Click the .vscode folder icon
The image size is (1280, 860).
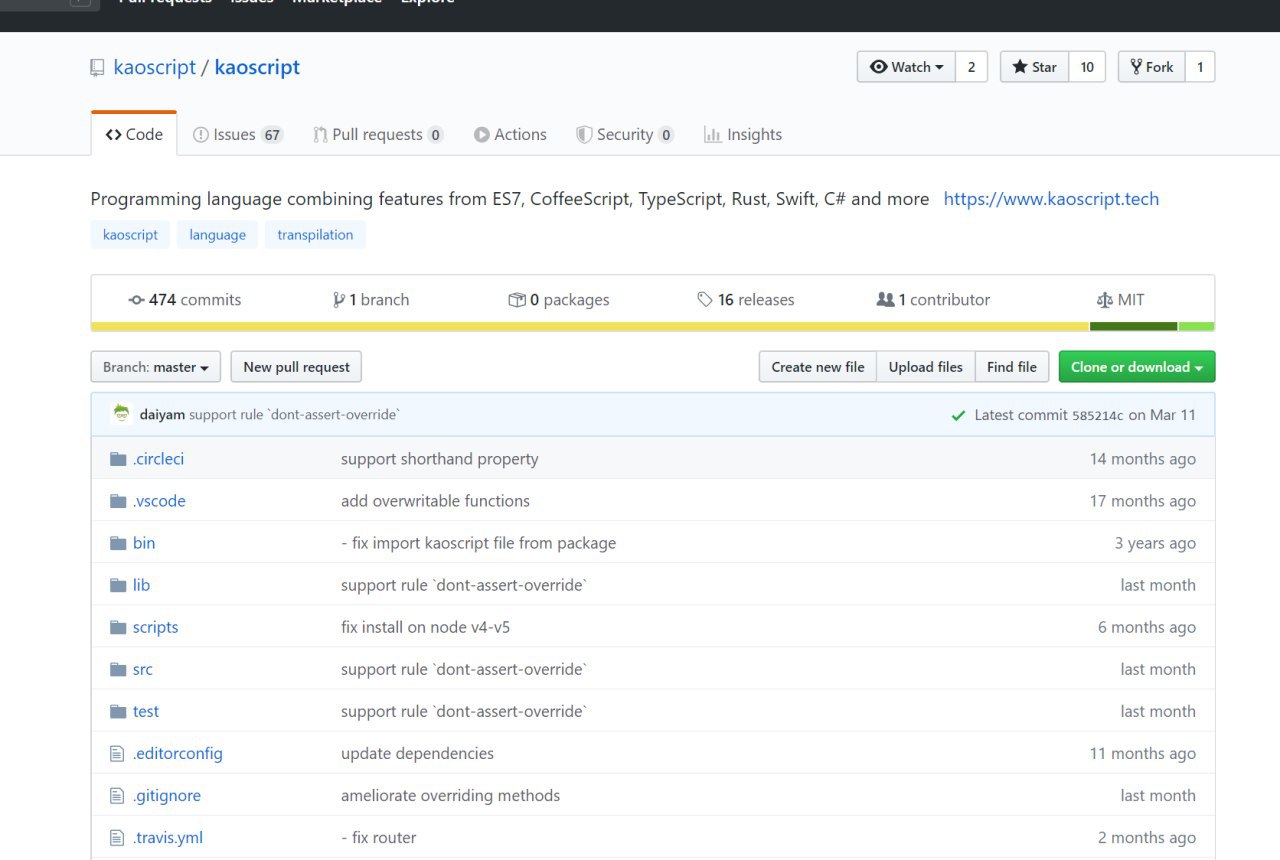coord(118,501)
